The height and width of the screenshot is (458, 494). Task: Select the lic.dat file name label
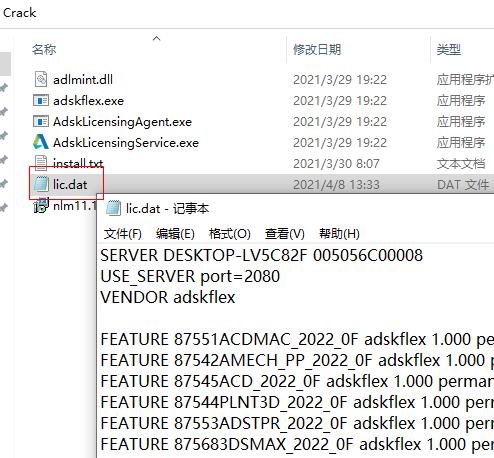tap(70, 184)
